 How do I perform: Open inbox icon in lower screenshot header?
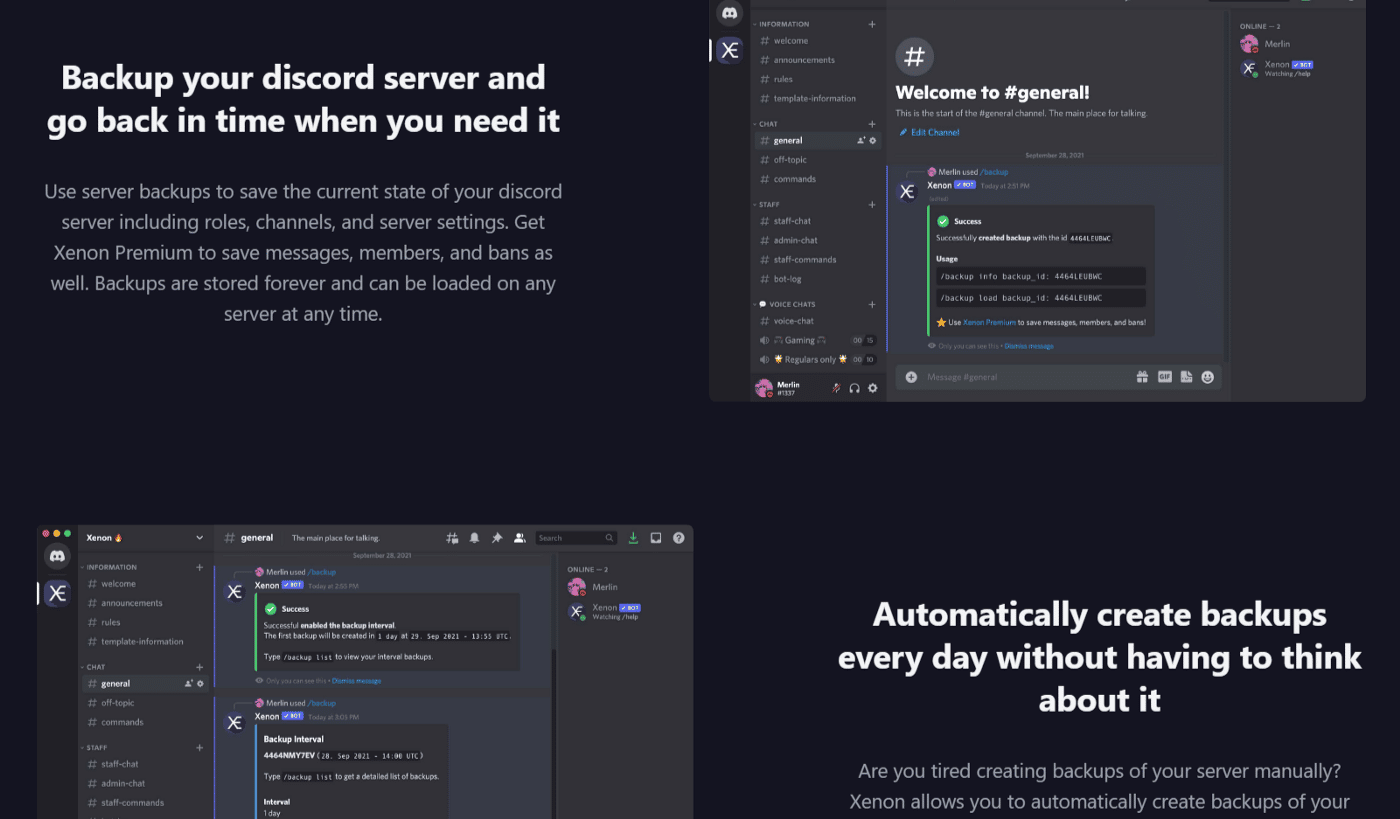coord(656,538)
